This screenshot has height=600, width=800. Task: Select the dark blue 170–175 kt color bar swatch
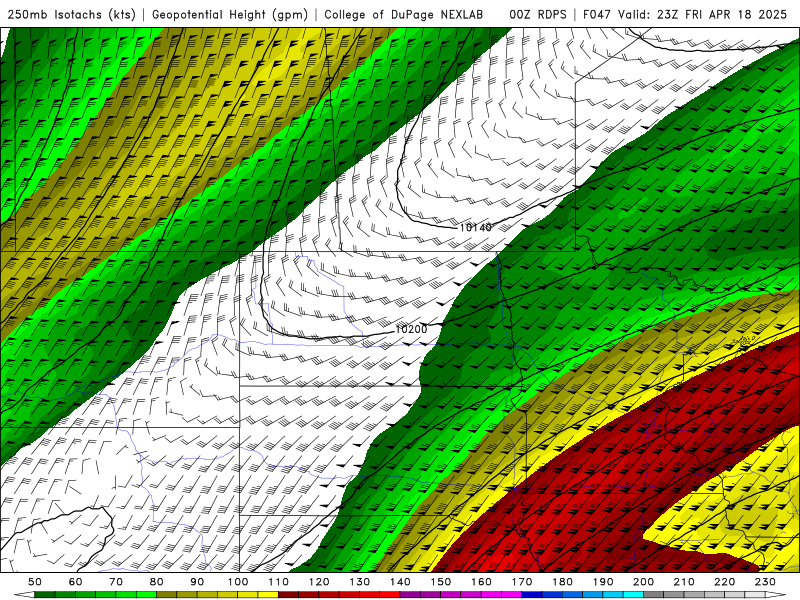(x=532, y=594)
